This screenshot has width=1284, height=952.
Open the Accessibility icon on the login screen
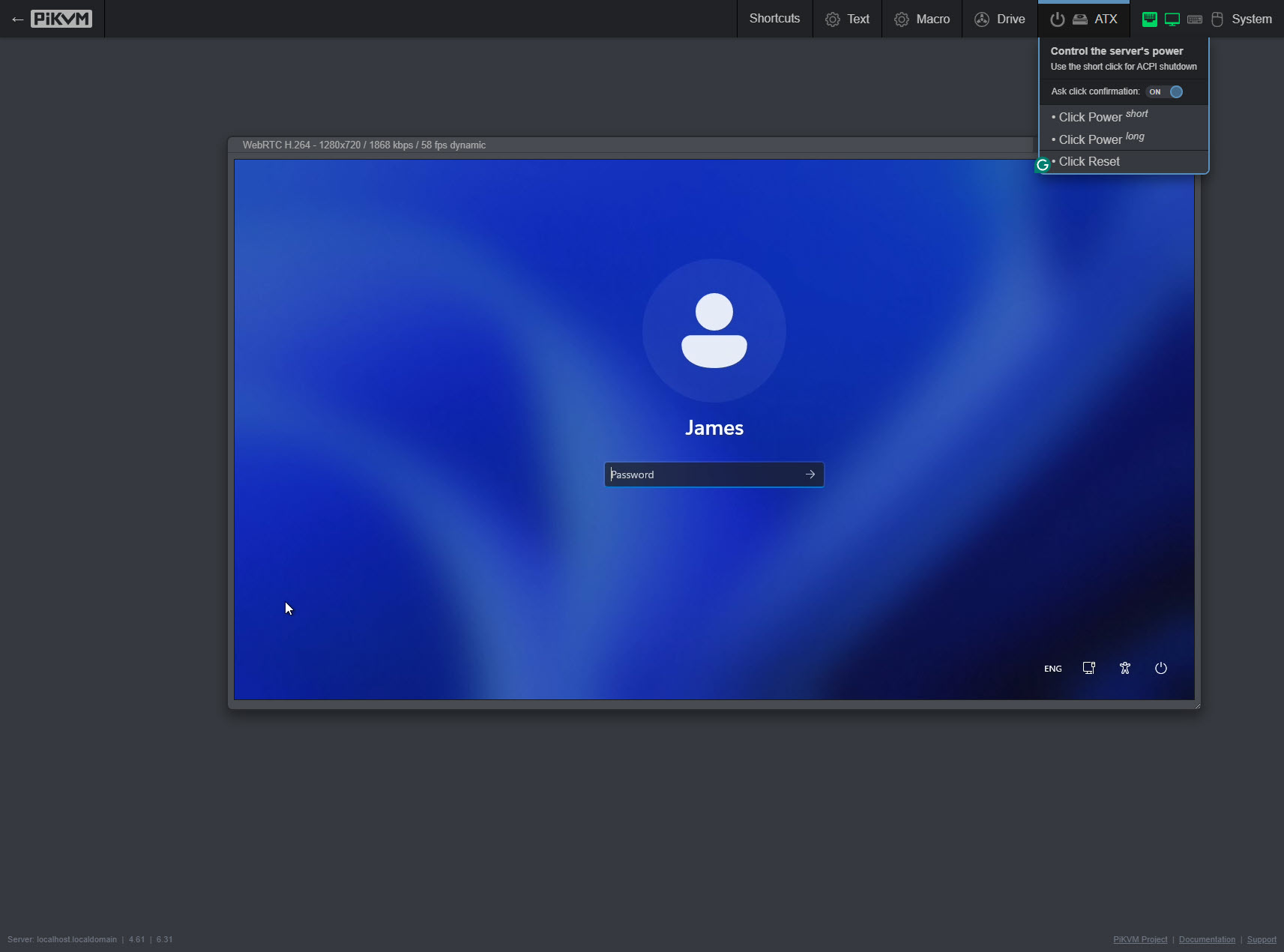point(1124,668)
